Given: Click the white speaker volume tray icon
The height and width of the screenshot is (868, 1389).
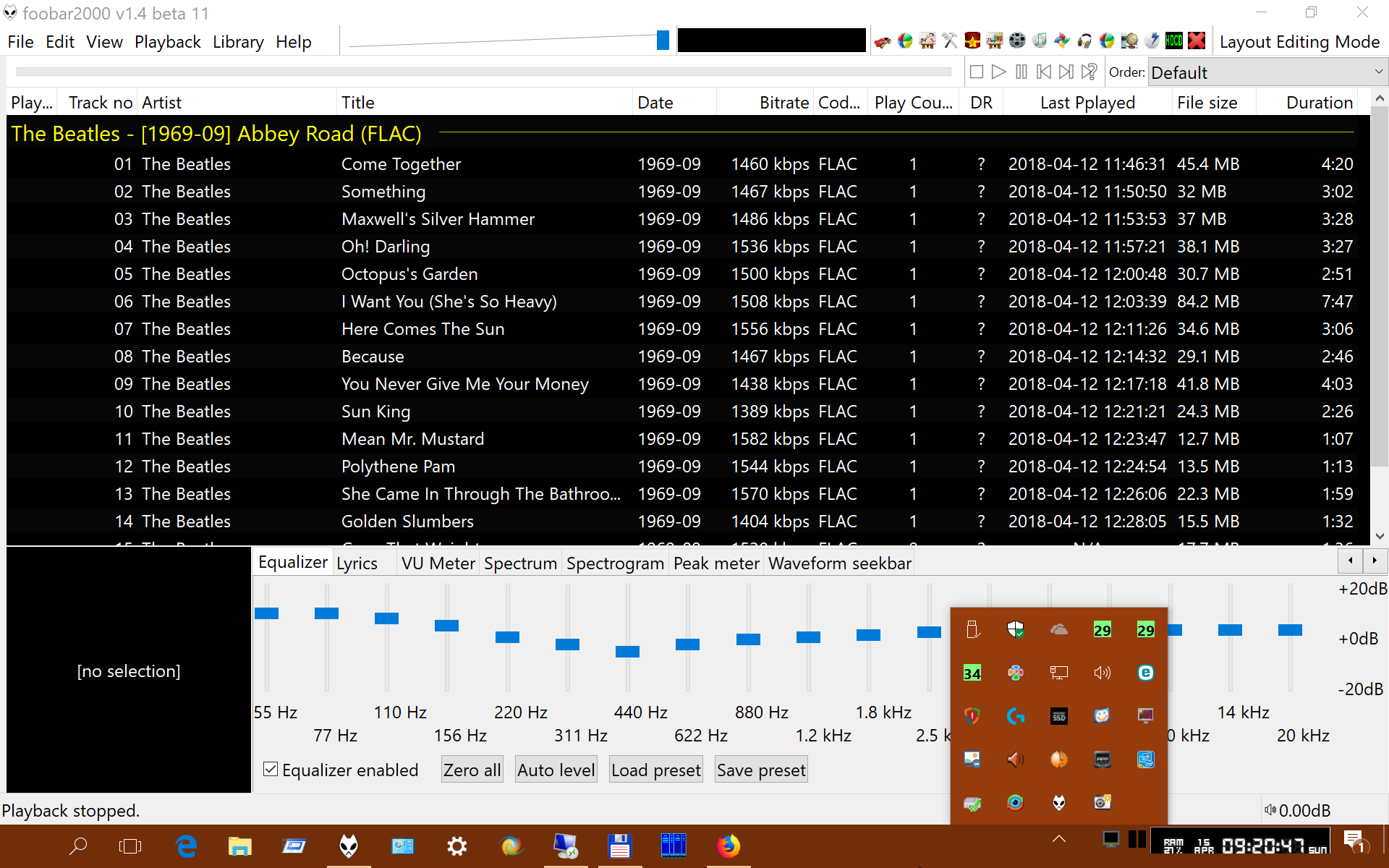Looking at the screenshot, I should click(x=1103, y=673).
